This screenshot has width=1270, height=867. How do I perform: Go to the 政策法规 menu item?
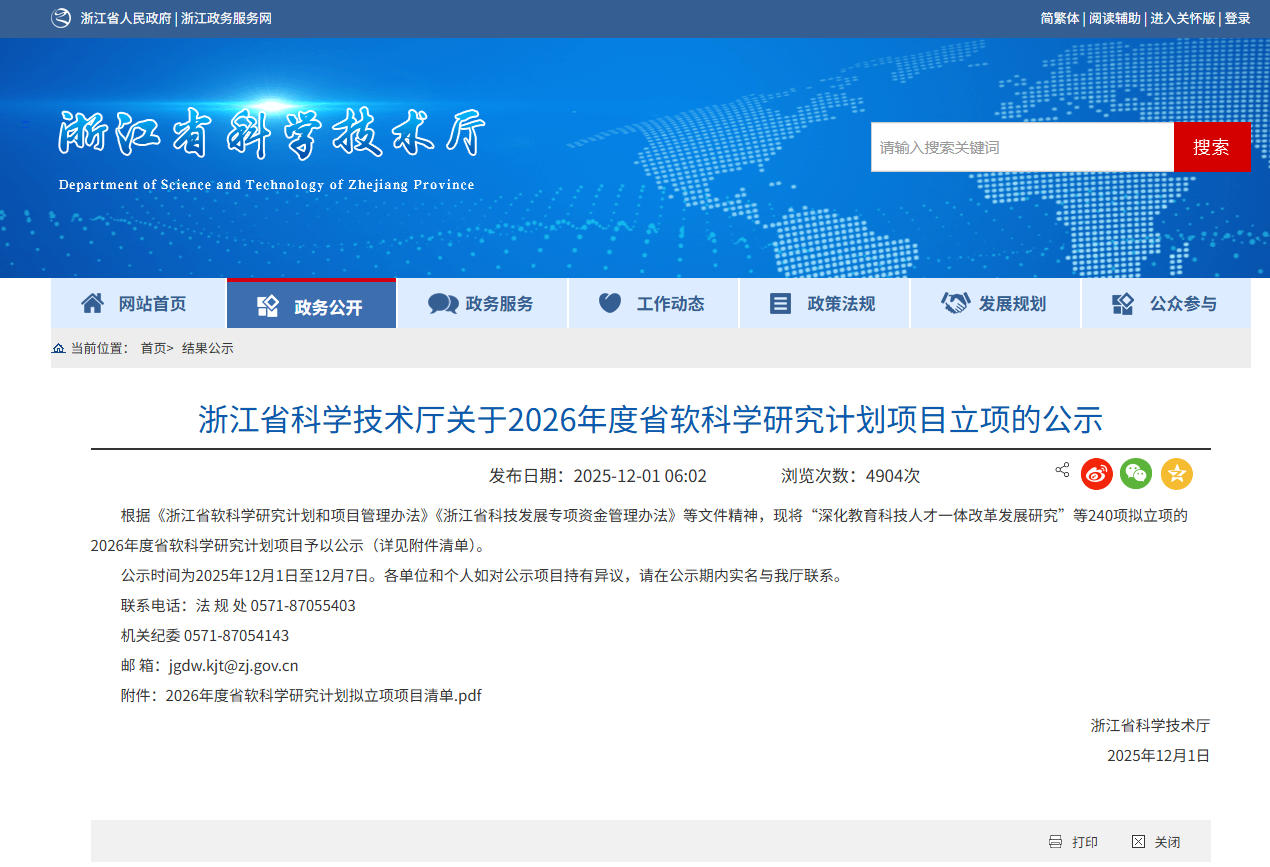pyautogui.click(x=824, y=304)
